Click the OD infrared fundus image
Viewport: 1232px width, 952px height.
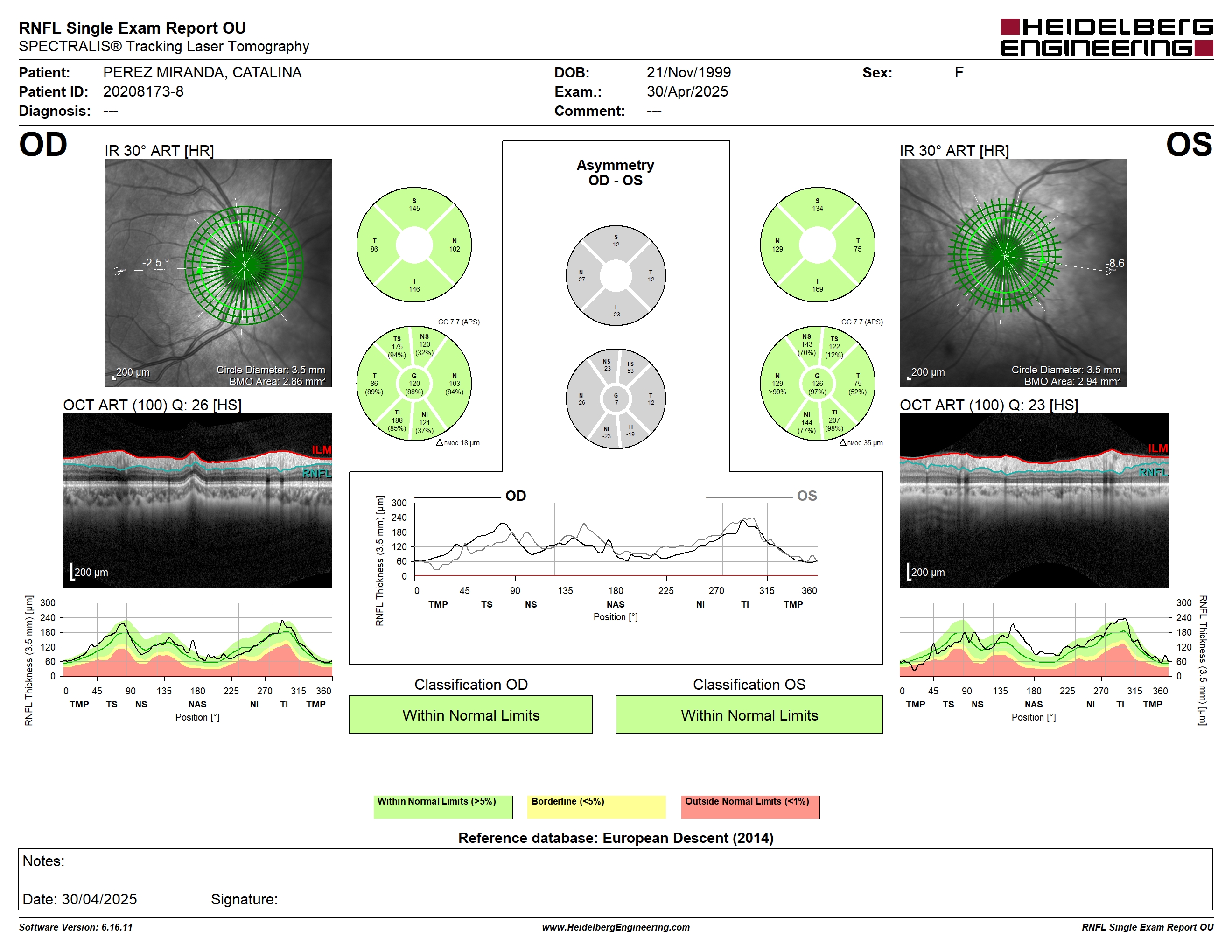coord(218,273)
